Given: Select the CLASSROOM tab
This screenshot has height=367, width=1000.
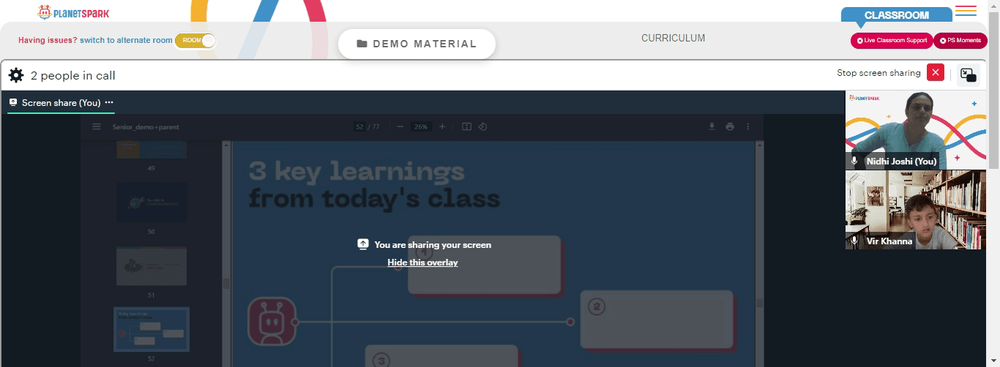Looking at the screenshot, I should (896, 15).
